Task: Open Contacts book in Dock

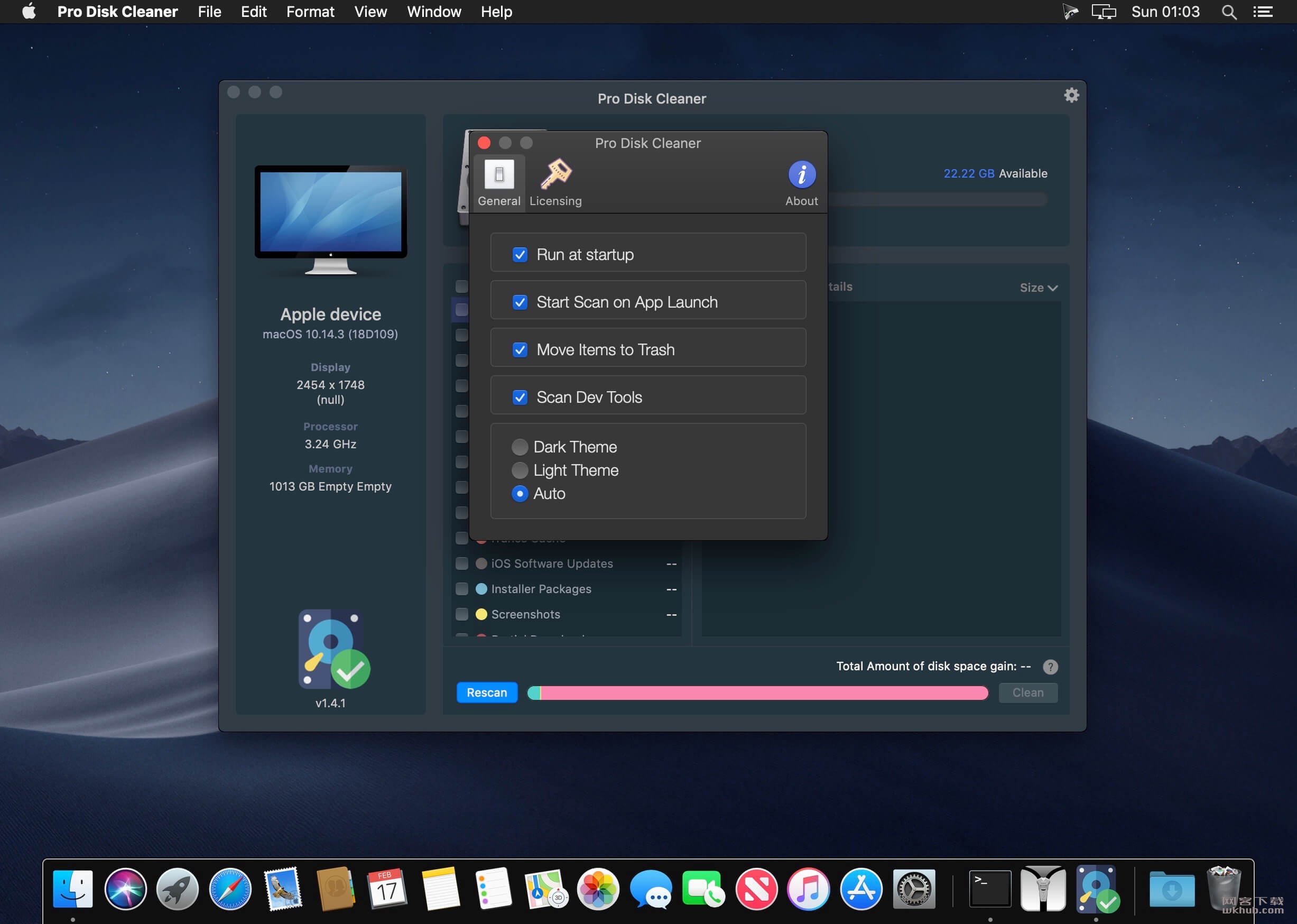Action: [x=335, y=888]
